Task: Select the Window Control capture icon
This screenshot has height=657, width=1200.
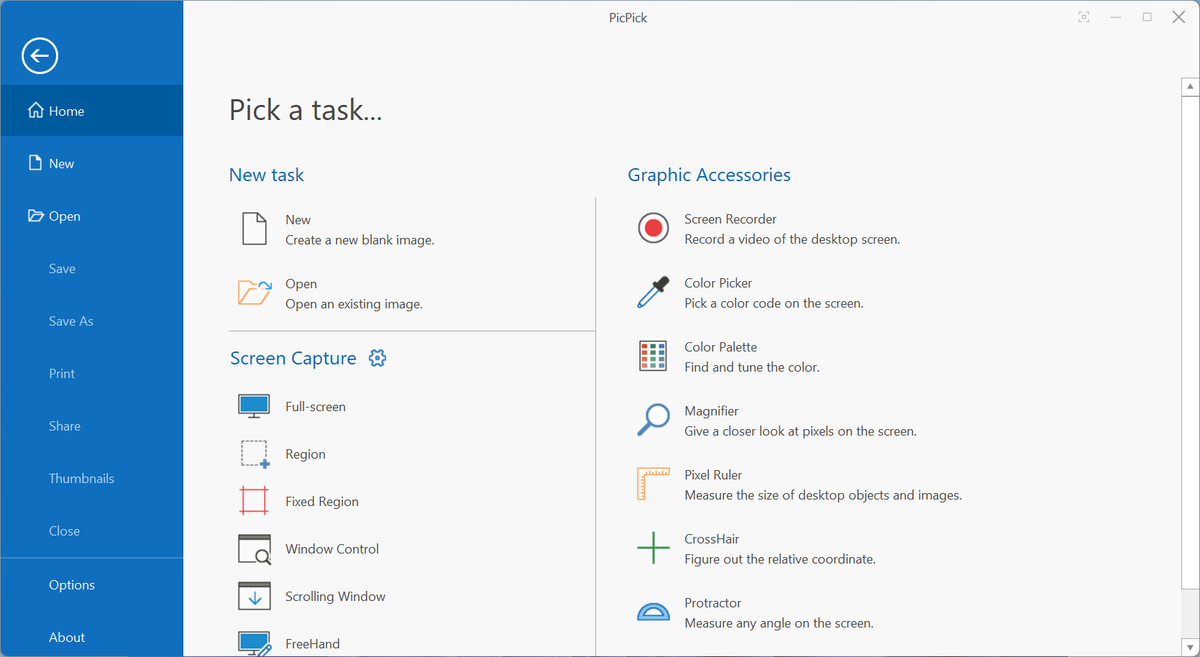Action: (x=254, y=549)
